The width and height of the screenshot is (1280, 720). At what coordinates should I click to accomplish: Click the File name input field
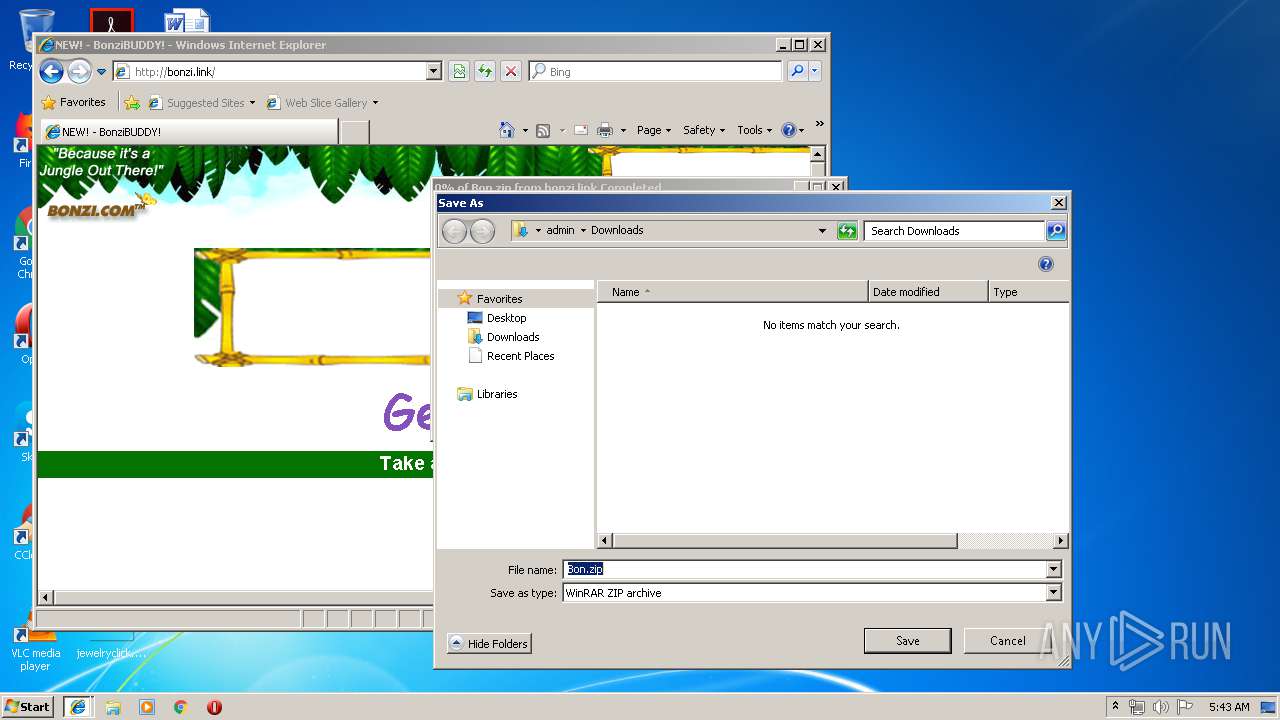pyautogui.click(x=805, y=570)
